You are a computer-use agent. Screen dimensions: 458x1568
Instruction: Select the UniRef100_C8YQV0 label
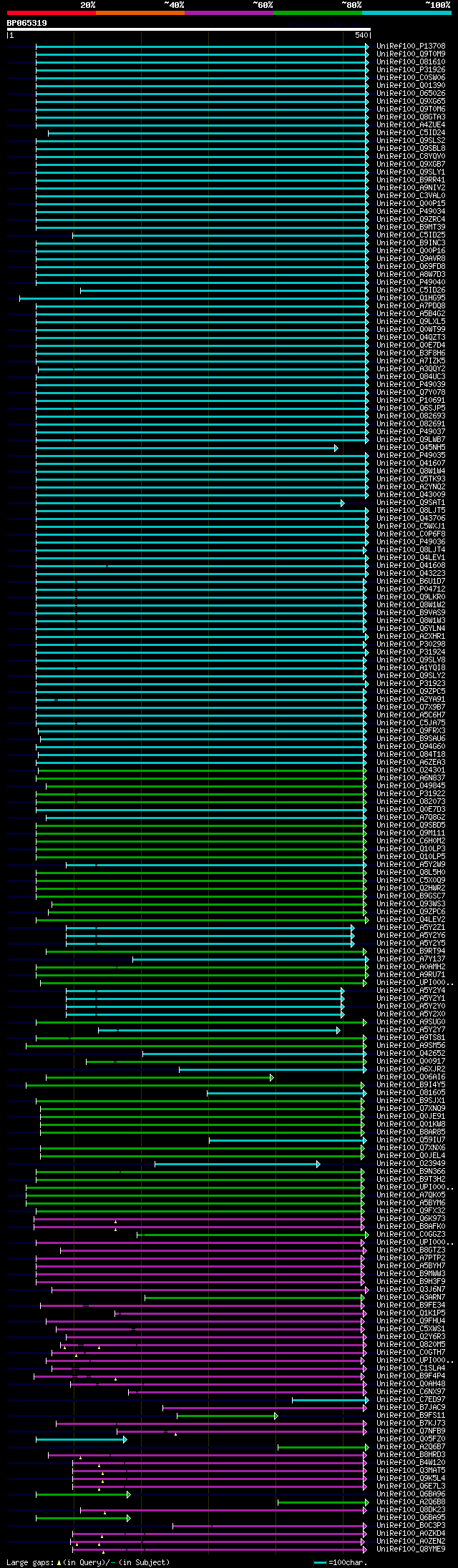point(411,157)
